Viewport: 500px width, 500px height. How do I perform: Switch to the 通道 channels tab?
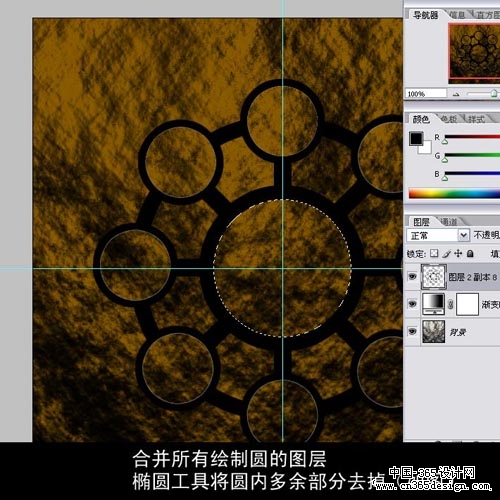pos(449,222)
